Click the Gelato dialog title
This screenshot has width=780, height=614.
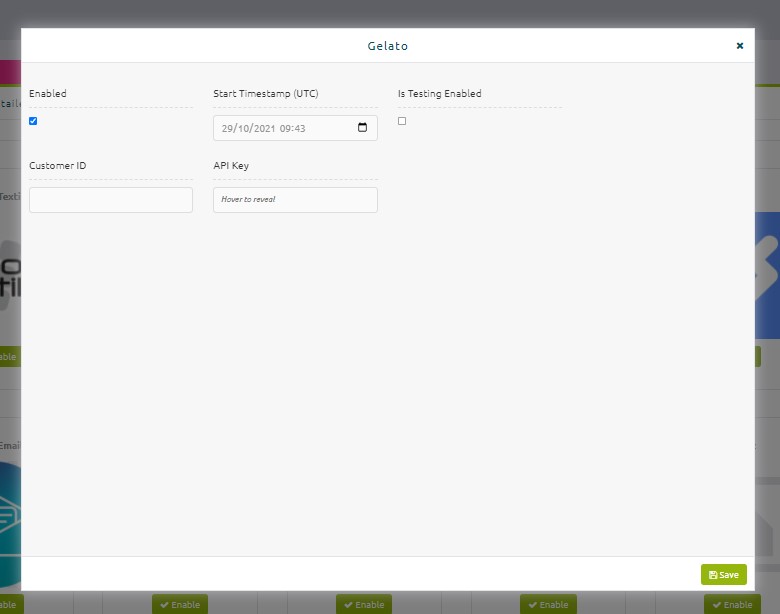388,46
